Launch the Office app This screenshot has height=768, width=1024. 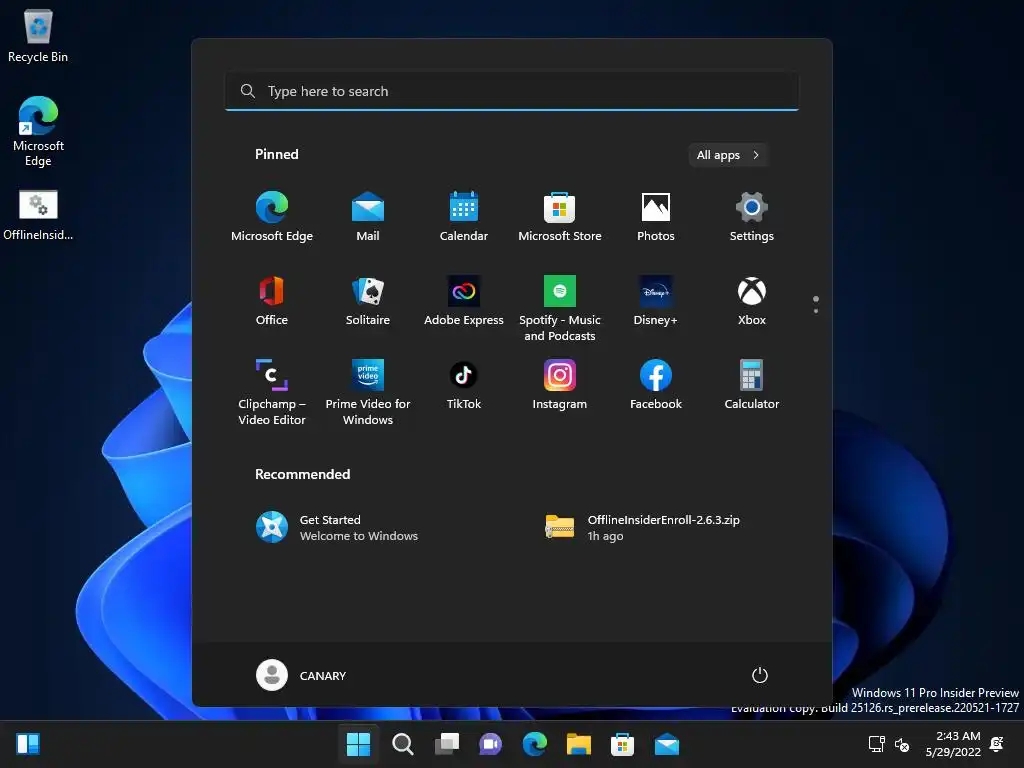[x=272, y=300]
